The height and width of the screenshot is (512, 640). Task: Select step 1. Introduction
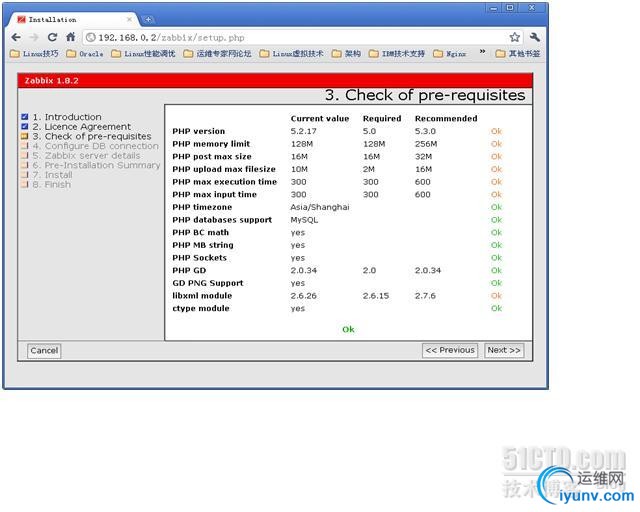point(67,117)
